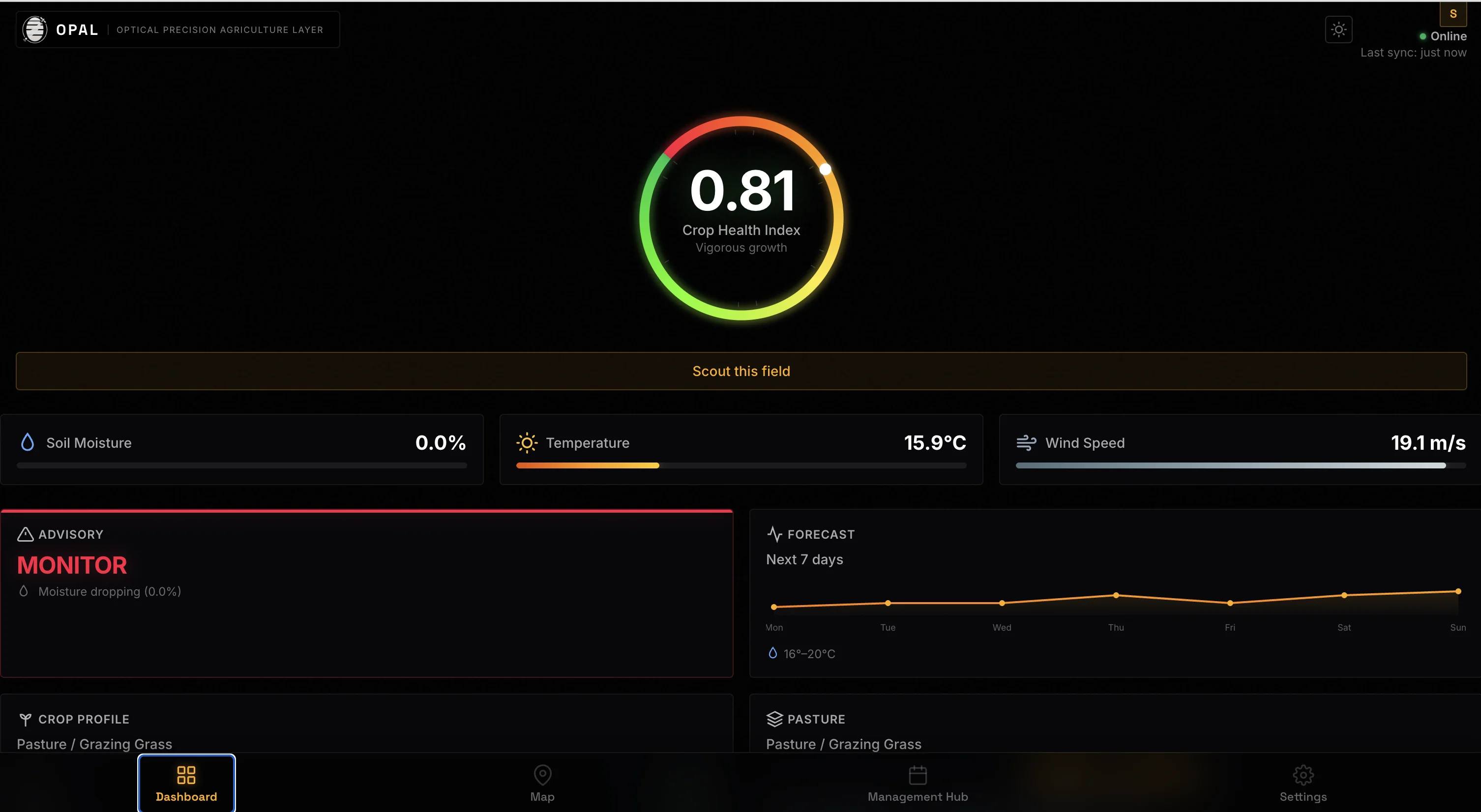Click the 0.81 Crop Health Index value
The image size is (1481, 812).
742,190
